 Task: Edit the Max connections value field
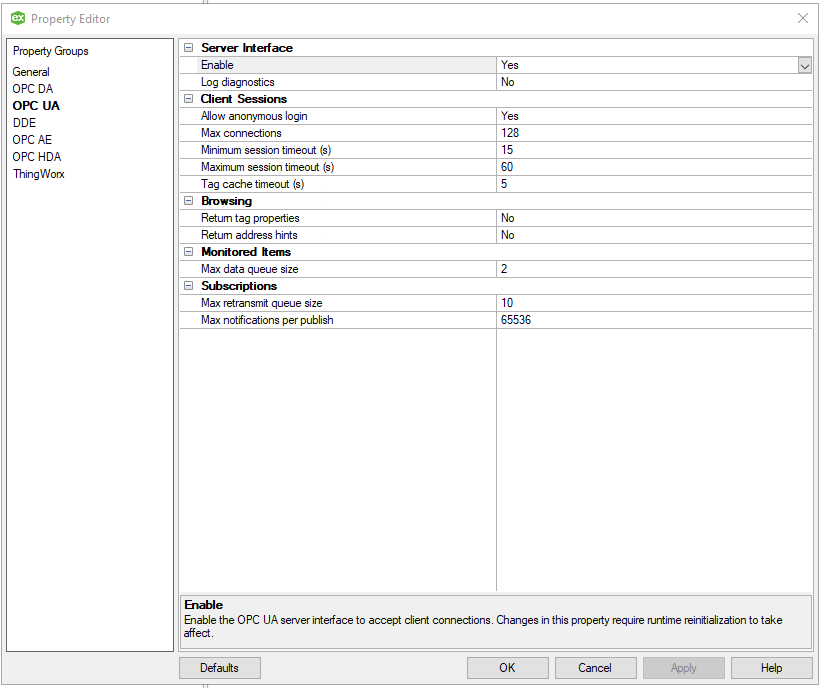tap(650, 132)
